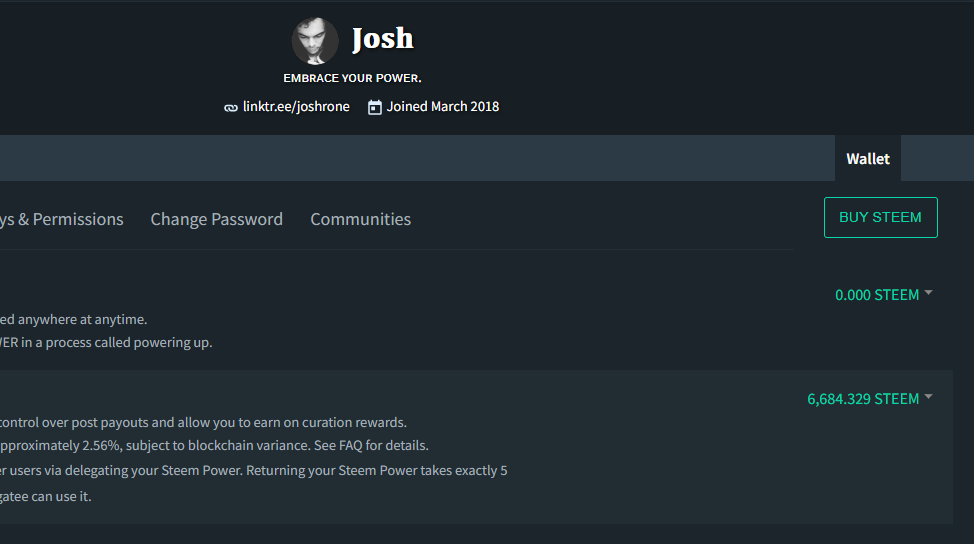Click the "delegating your Steem Power" line
This screenshot has width=974, height=544.
point(254,470)
